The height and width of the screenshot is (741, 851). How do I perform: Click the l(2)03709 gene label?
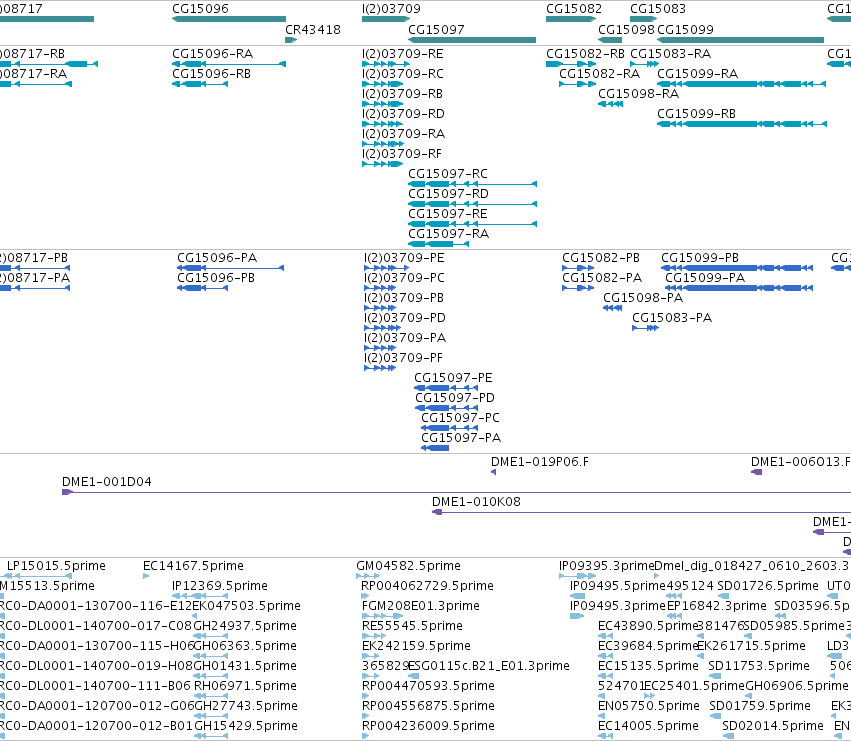(x=391, y=9)
